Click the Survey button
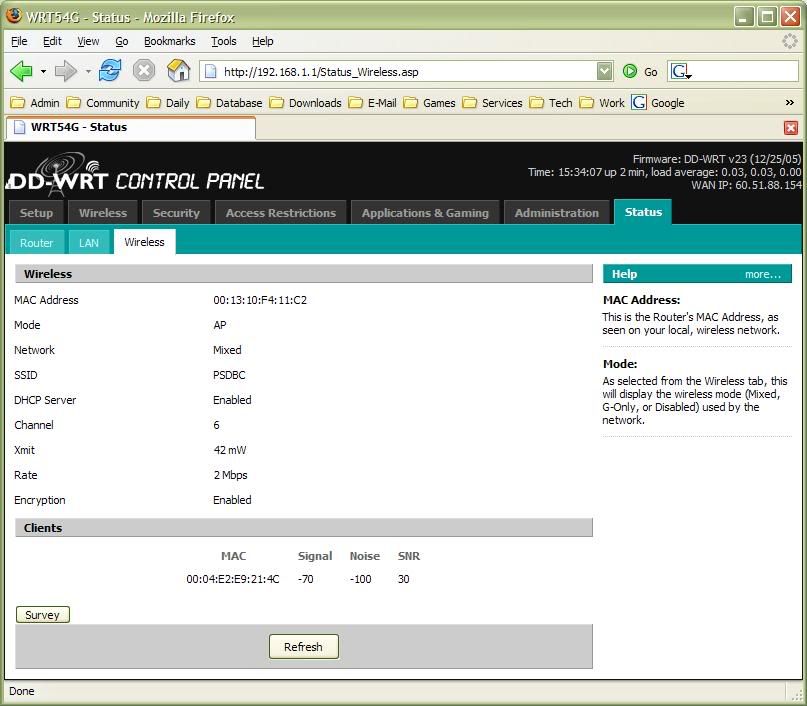The height and width of the screenshot is (706, 807). pyautogui.click(x=43, y=615)
